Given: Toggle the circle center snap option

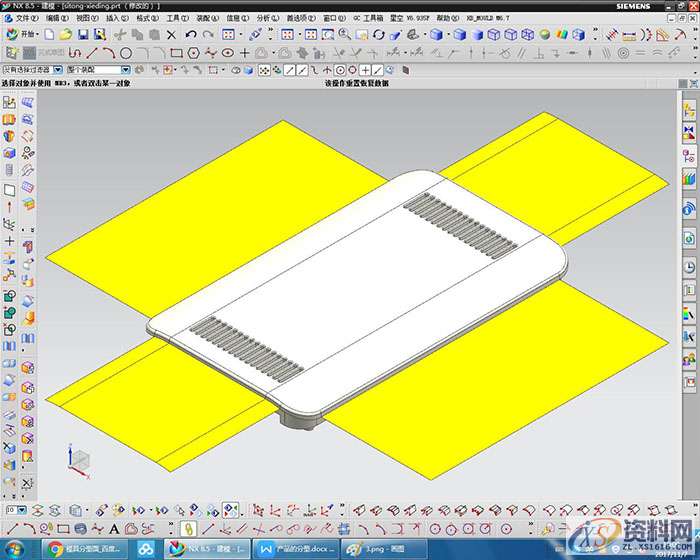Looking at the screenshot, I should coord(339,71).
